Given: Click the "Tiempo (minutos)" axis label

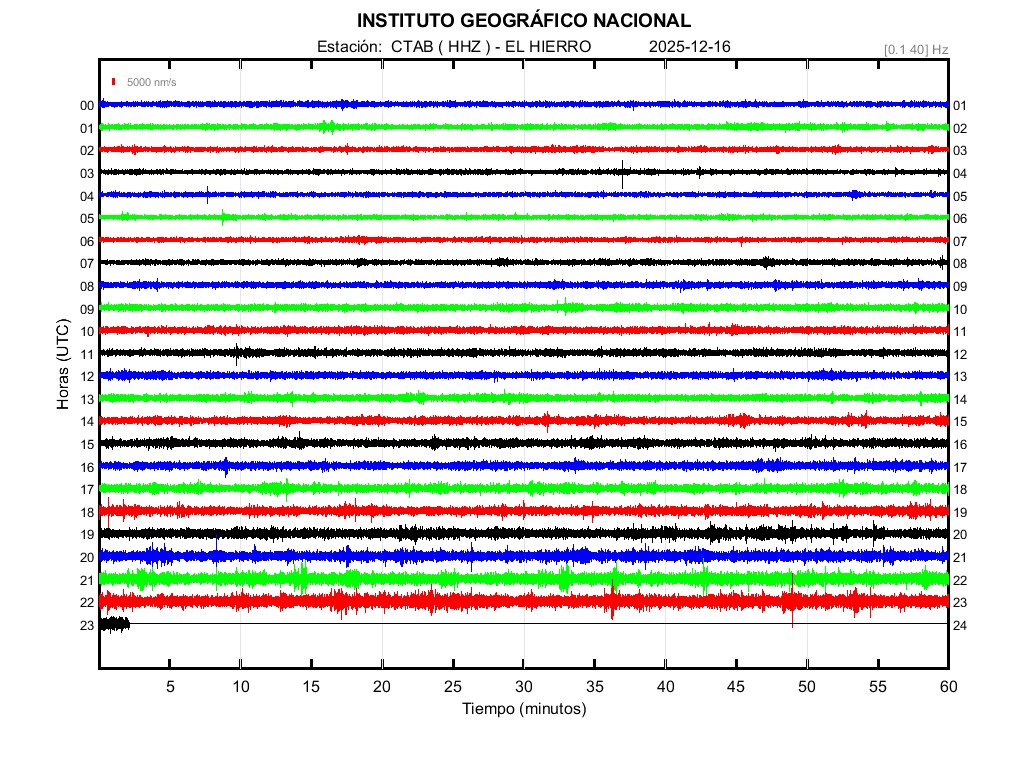Looking at the screenshot, I should [x=524, y=709].
